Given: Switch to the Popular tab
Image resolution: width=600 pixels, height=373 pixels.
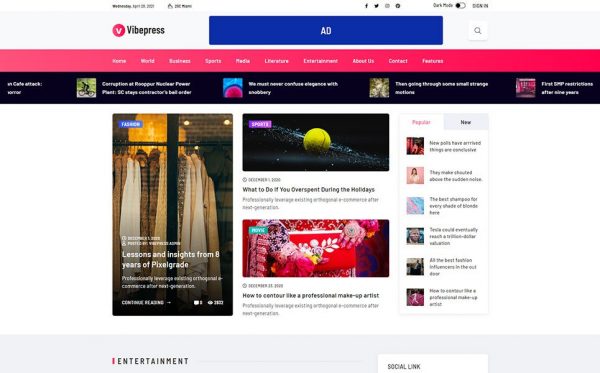Looking at the screenshot, I should click(x=421, y=122).
